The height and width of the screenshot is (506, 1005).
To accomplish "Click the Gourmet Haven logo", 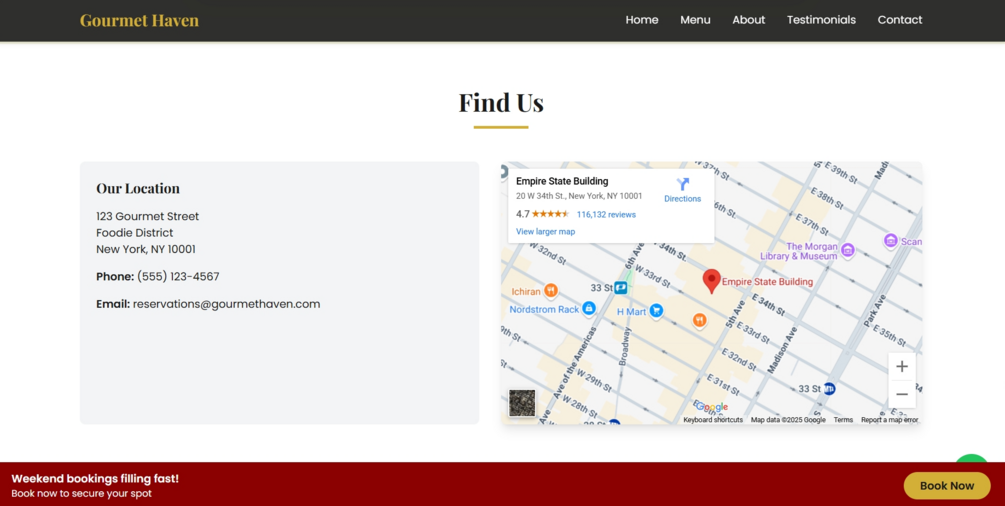I will pyautogui.click(x=139, y=21).
